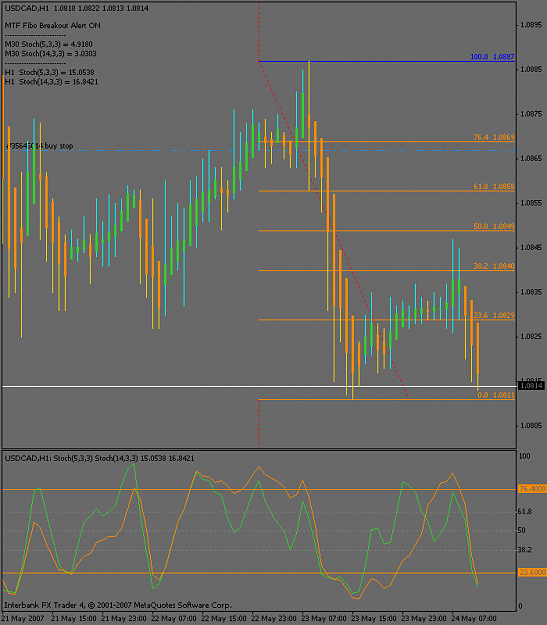Click the M30 Stoch(14,3,3) = 3.0303 readout

(51, 53)
